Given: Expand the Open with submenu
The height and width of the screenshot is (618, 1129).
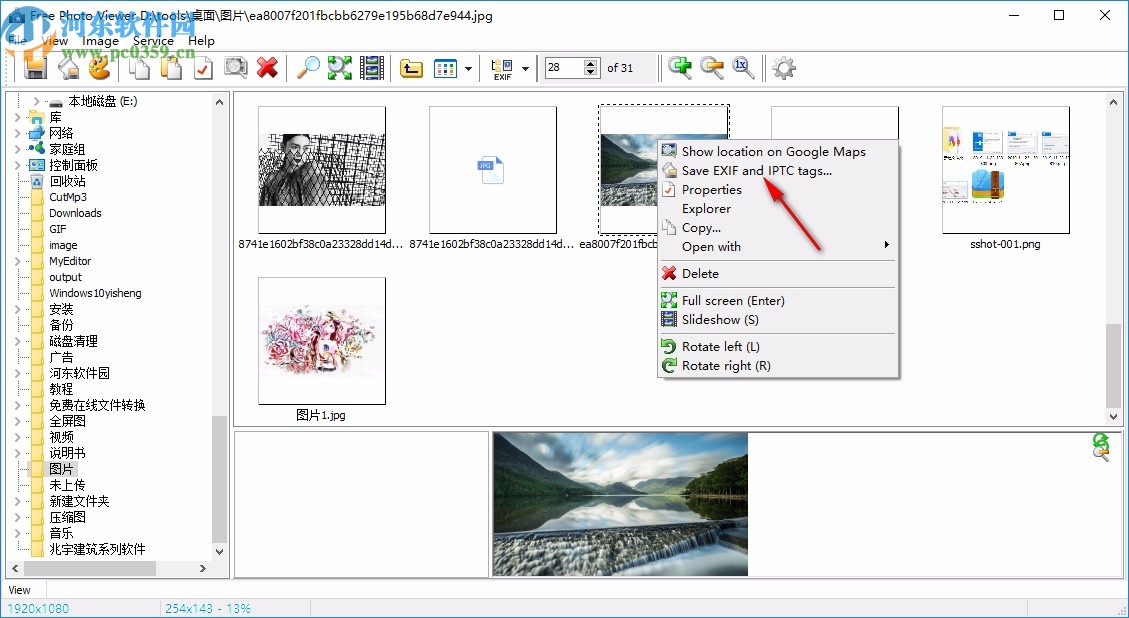Looking at the screenshot, I should tap(884, 245).
